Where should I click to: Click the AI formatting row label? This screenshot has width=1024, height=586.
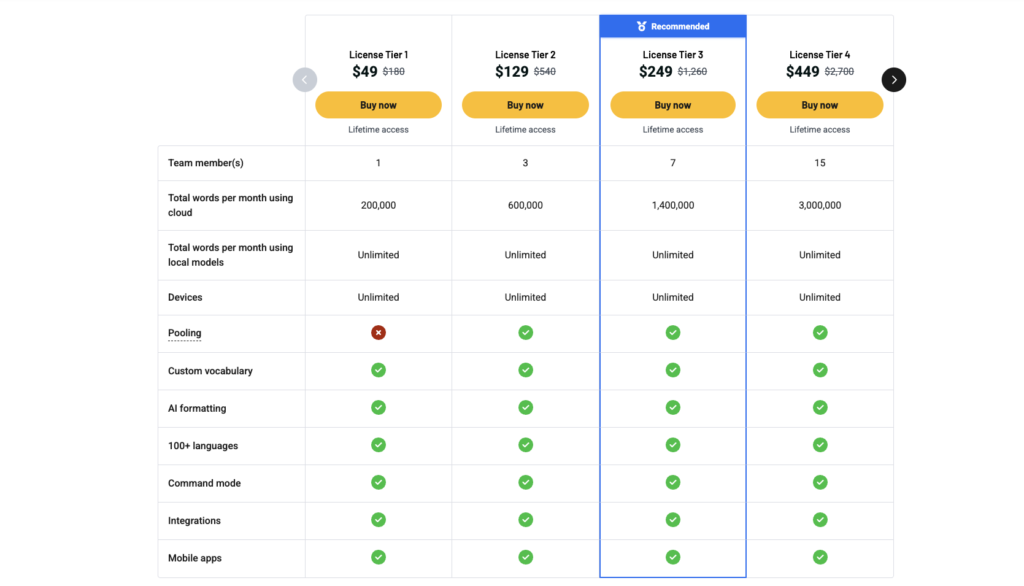[x=197, y=408]
